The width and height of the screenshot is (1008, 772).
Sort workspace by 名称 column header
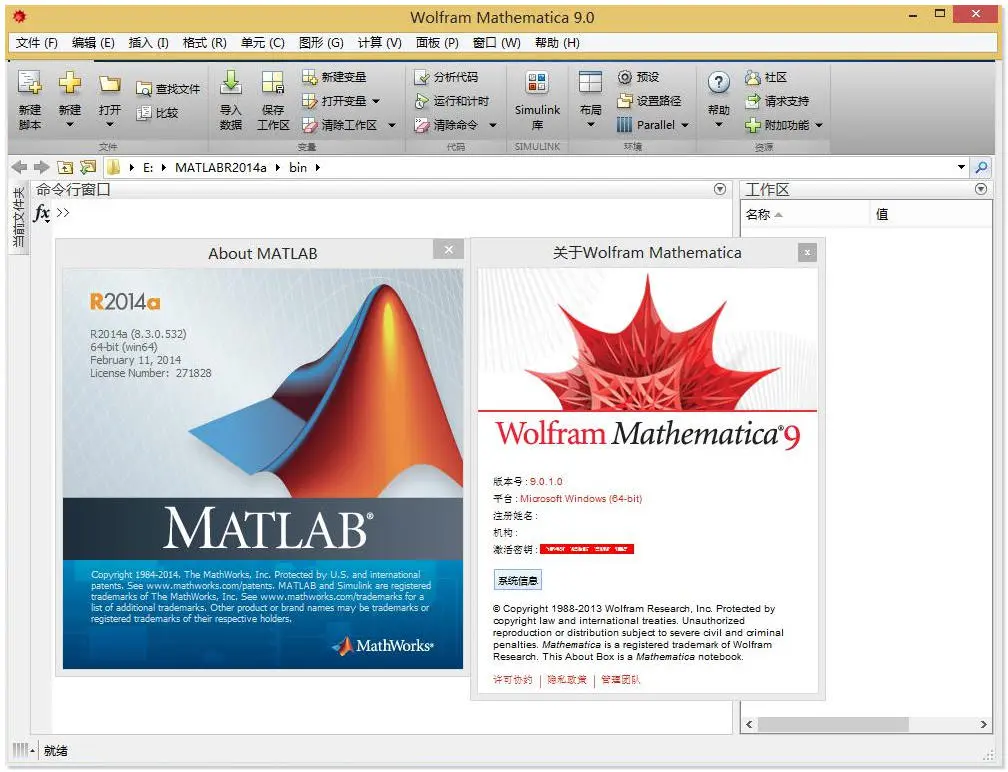tap(805, 215)
